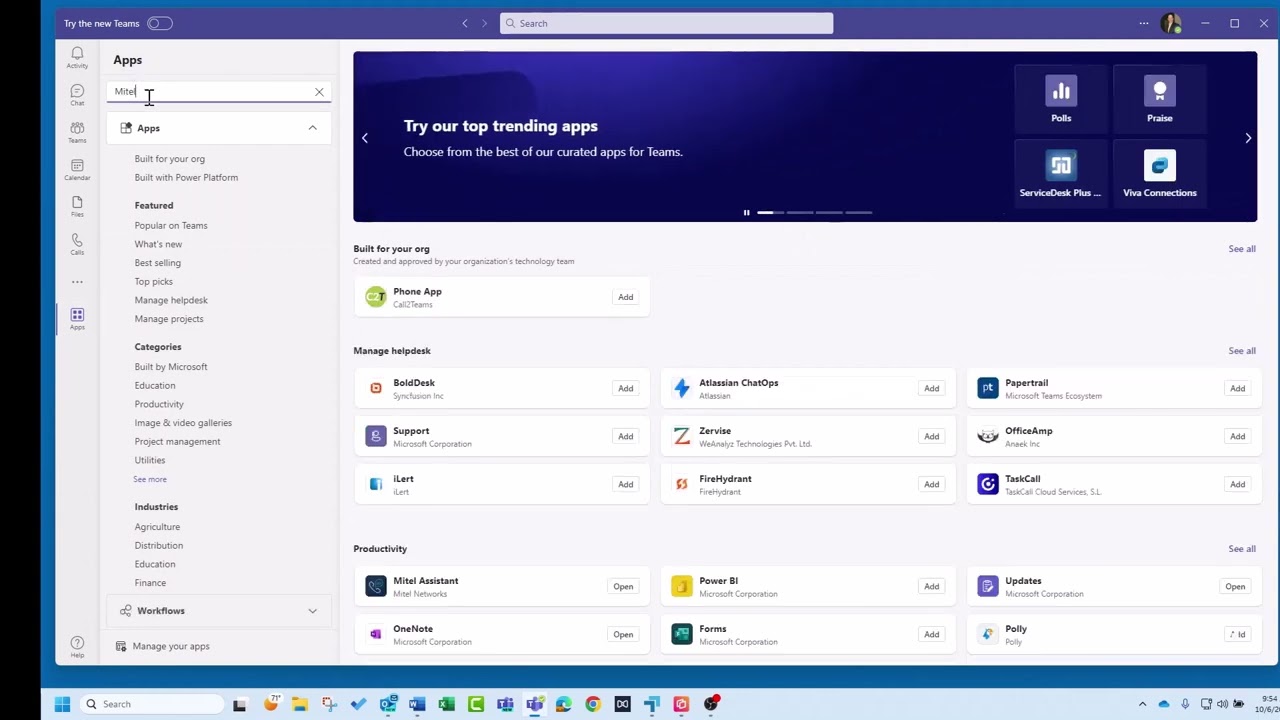This screenshot has width=1280, height=720.
Task: Select Built for your org filter
Action: [x=170, y=159]
